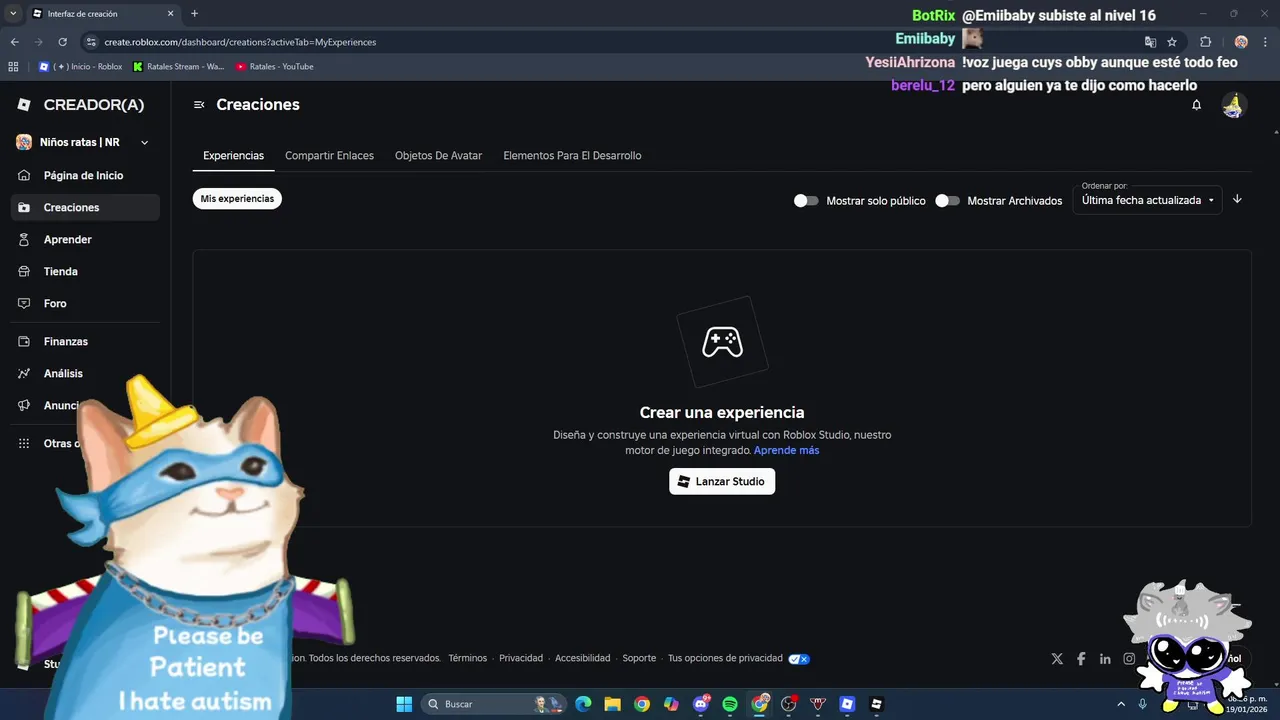The height and width of the screenshot is (720, 1280).
Task: Open the Privacidad footer link
Action: click(x=521, y=658)
